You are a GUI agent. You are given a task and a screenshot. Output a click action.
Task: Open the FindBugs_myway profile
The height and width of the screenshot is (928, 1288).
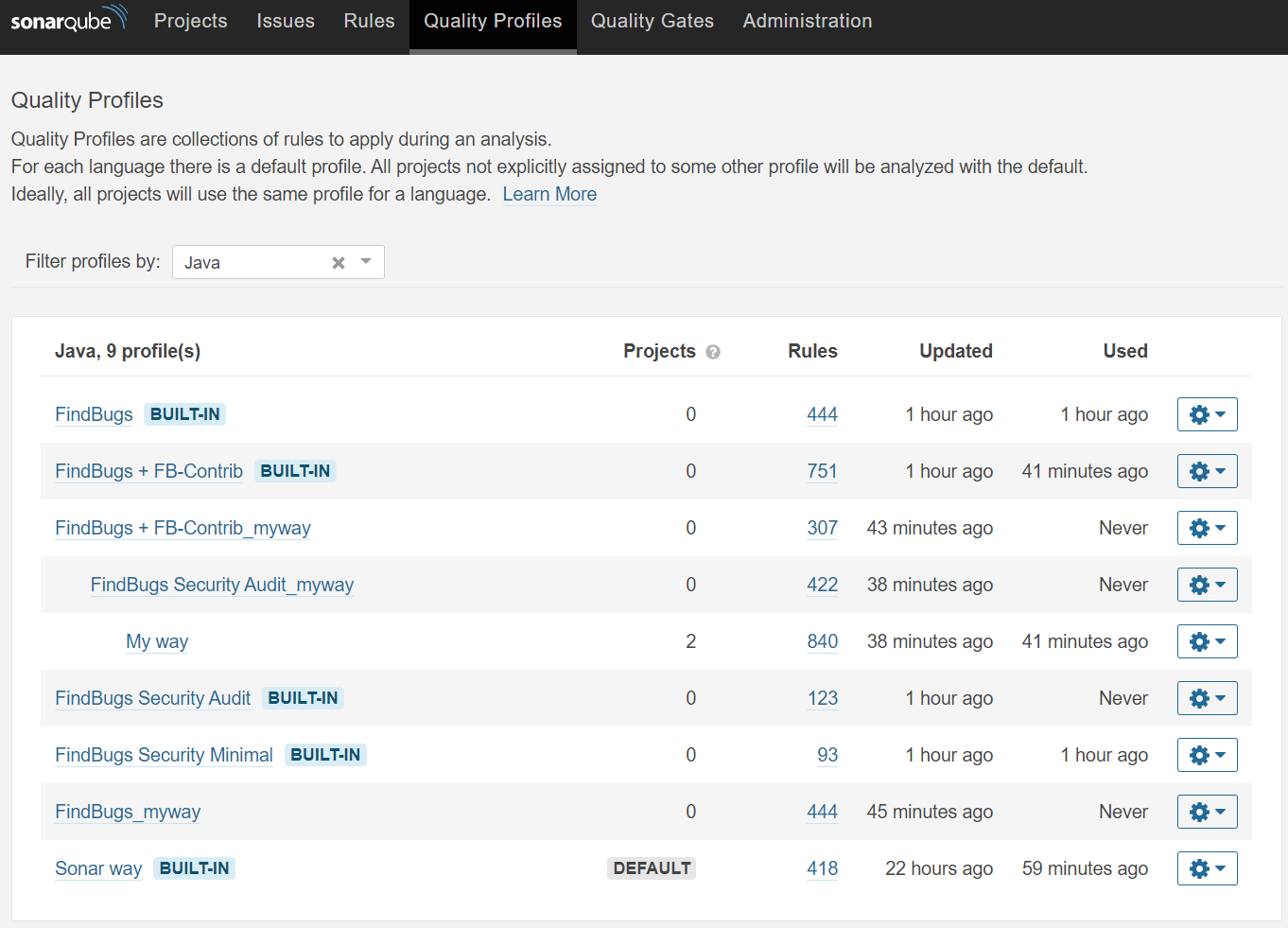(128, 812)
